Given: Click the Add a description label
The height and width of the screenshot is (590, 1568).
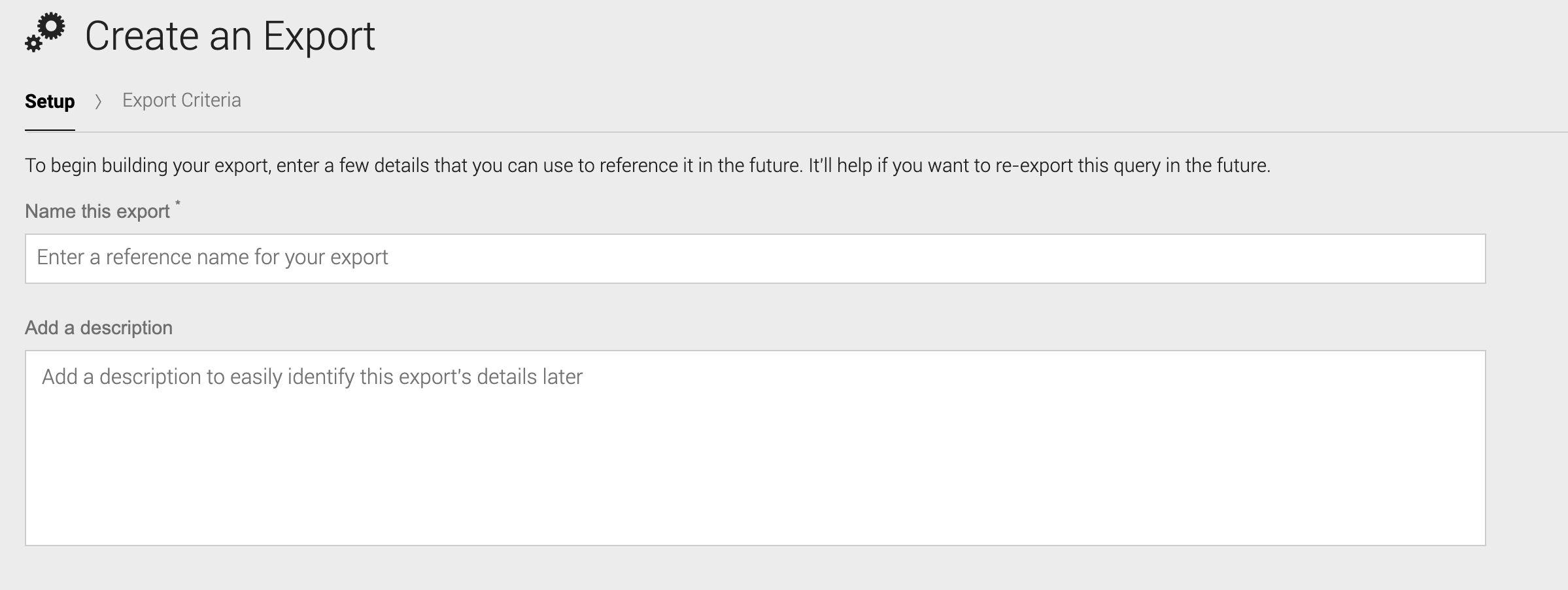Looking at the screenshot, I should click(99, 328).
